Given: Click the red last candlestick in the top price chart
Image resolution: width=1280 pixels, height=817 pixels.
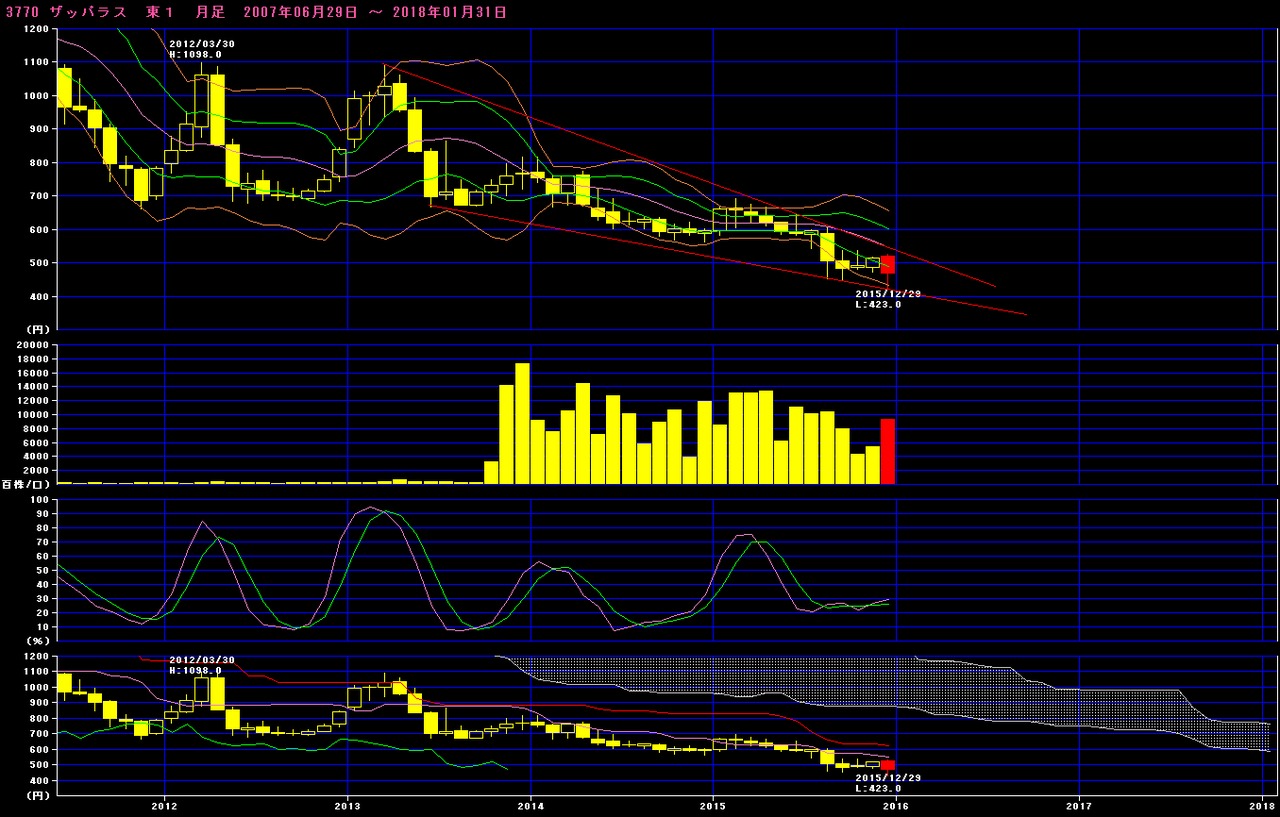Looking at the screenshot, I should (x=888, y=264).
